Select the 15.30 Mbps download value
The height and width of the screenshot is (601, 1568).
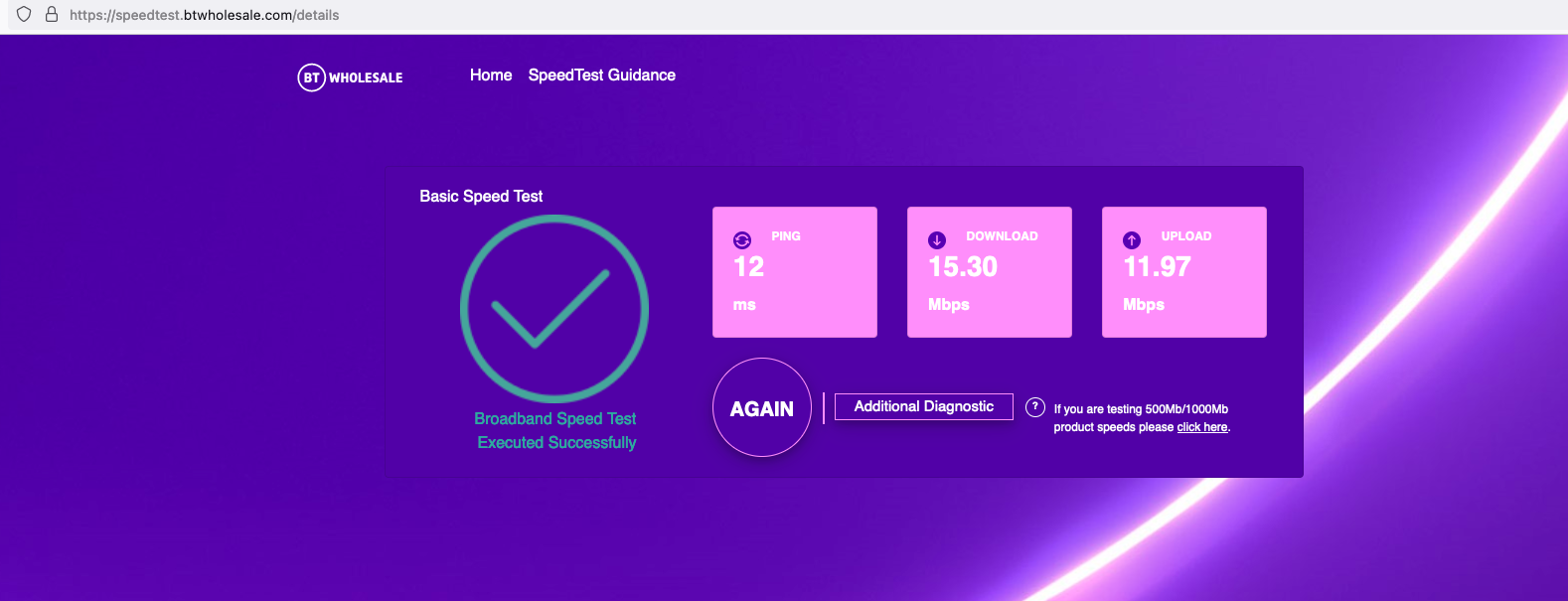click(963, 267)
